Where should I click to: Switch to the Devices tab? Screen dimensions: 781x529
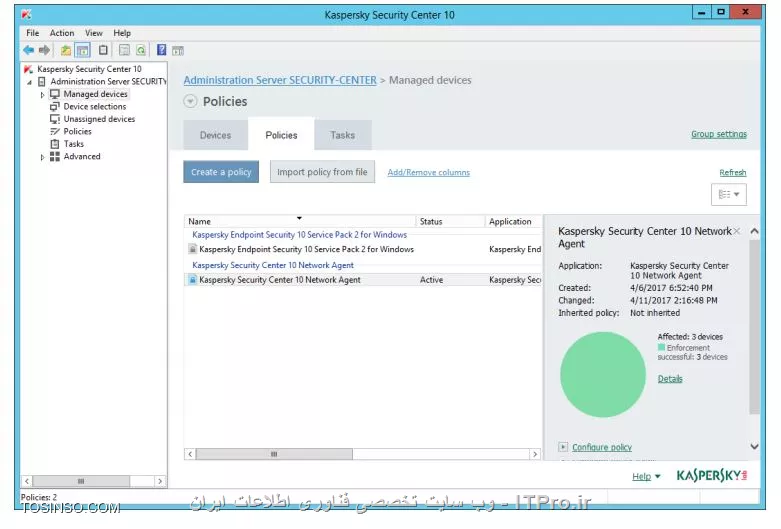(x=215, y=135)
